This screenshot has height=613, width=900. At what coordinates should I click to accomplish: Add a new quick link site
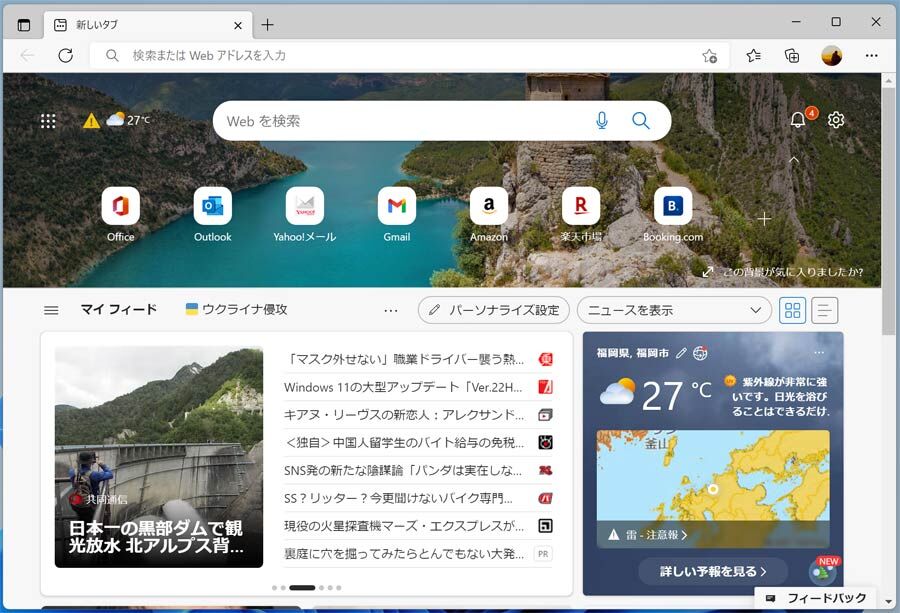[764, 219]
